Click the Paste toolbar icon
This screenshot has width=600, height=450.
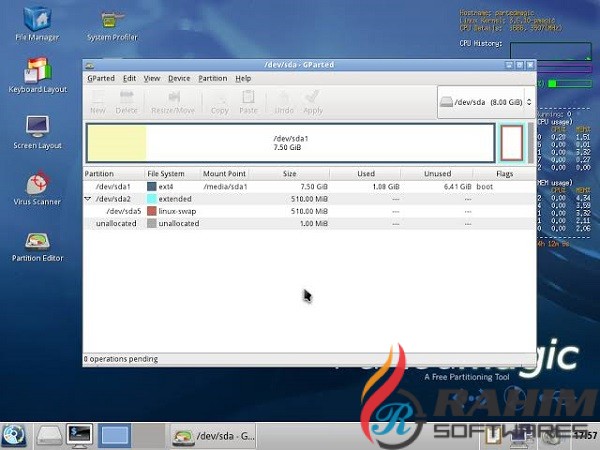click(248, 102)
